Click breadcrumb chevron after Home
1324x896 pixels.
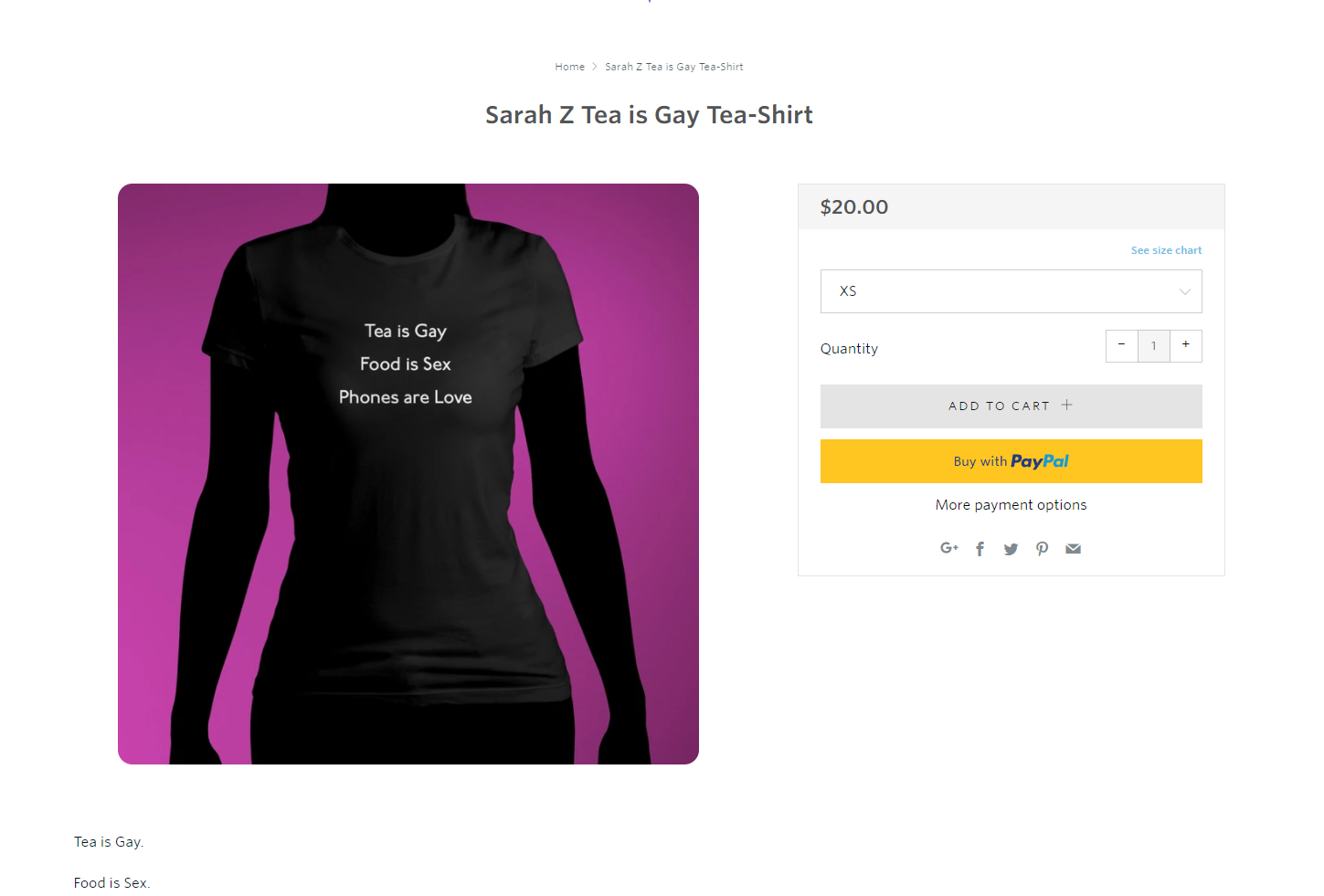click(595, 67)
